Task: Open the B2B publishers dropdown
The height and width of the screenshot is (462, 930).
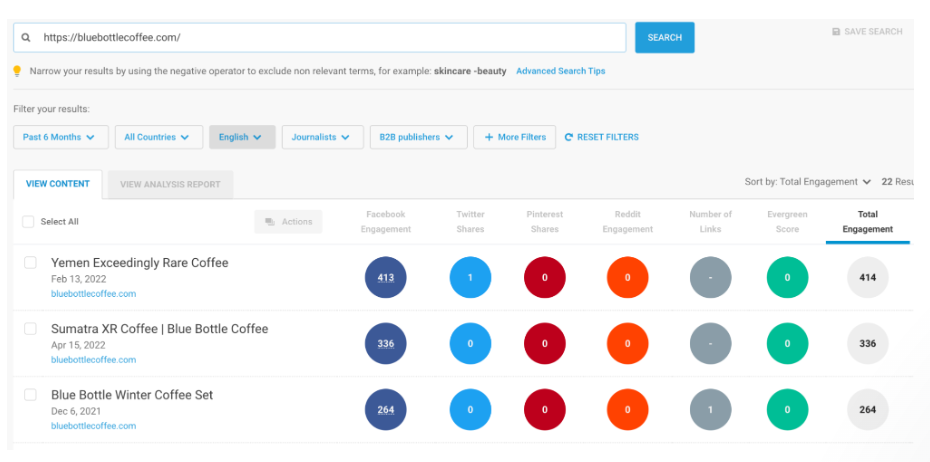Action: point(419,137)
